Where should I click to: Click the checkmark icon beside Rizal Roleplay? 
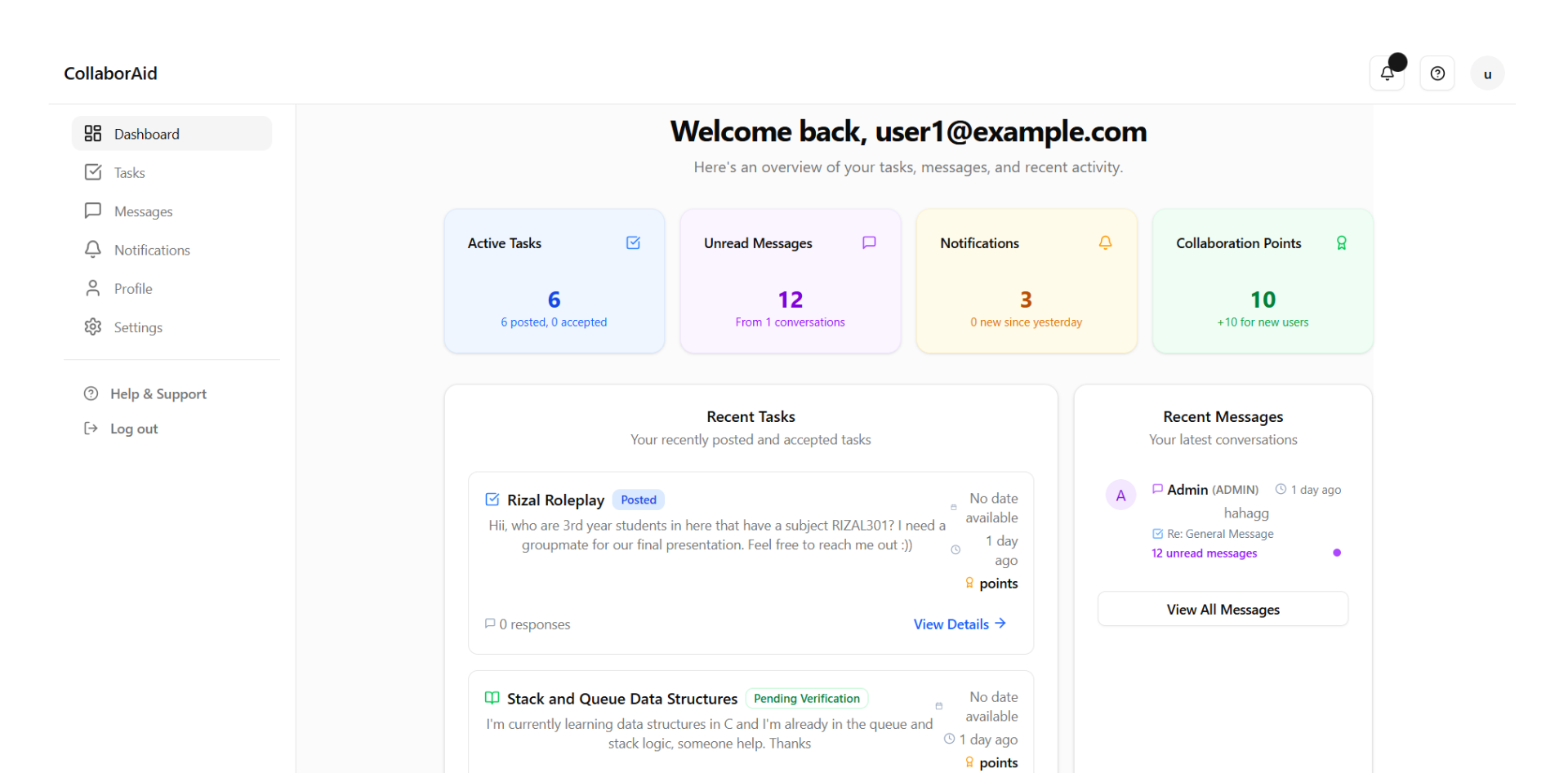[x=492, y=499]
